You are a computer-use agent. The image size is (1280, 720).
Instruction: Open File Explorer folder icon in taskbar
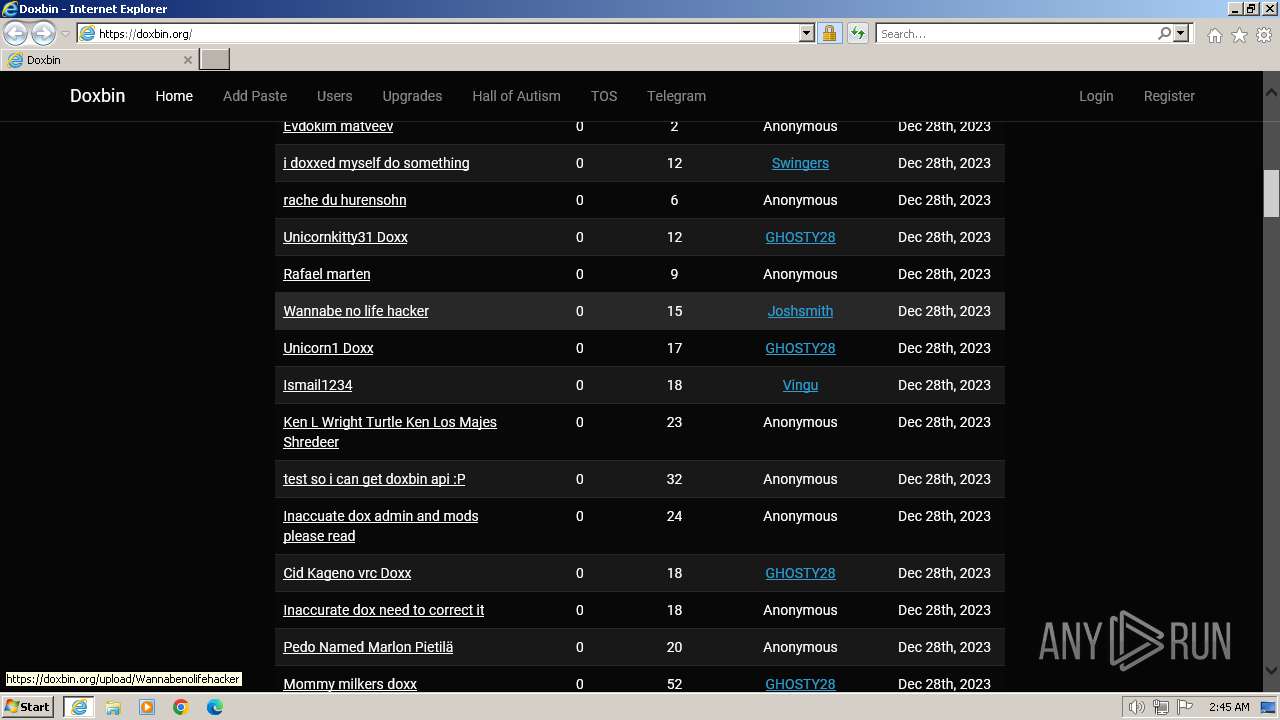point(113,707)
